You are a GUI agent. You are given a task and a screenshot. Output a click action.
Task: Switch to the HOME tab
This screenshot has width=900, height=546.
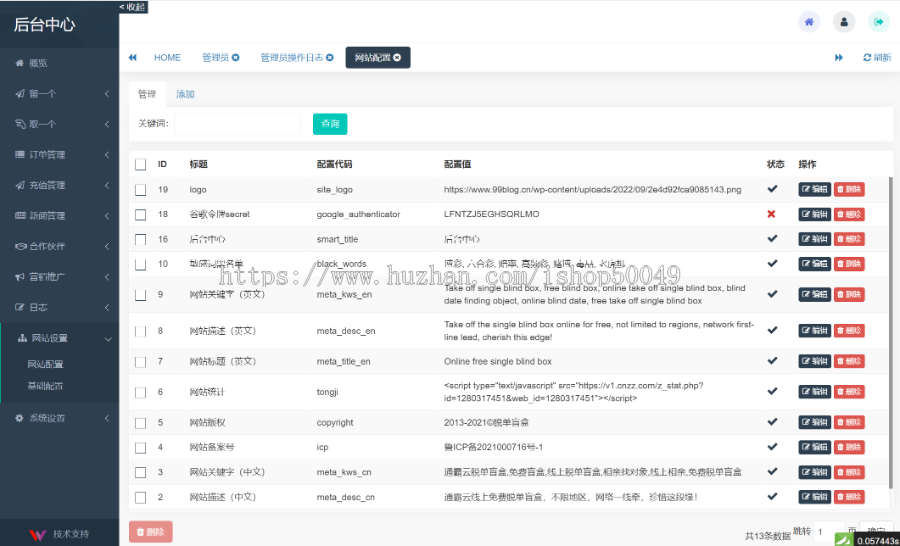point(167,57)
